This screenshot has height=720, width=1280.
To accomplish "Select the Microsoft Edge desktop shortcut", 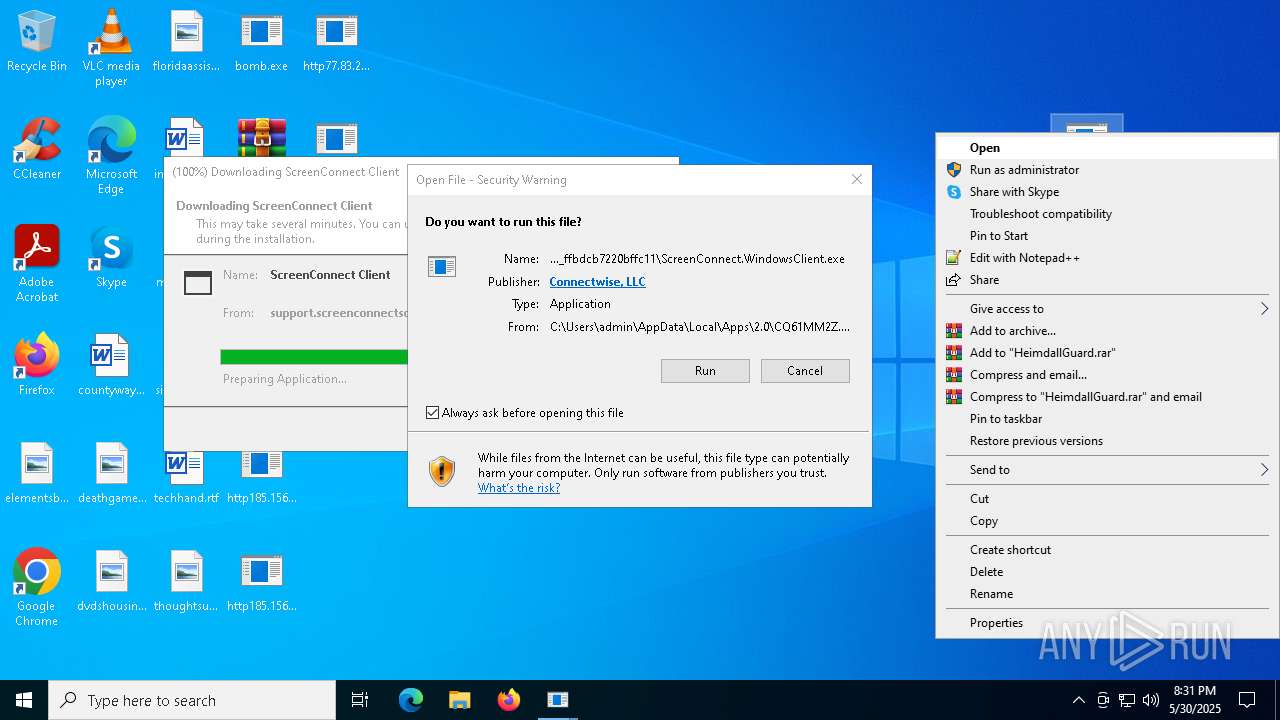I will pyautogui.click(x=111, y=156).
